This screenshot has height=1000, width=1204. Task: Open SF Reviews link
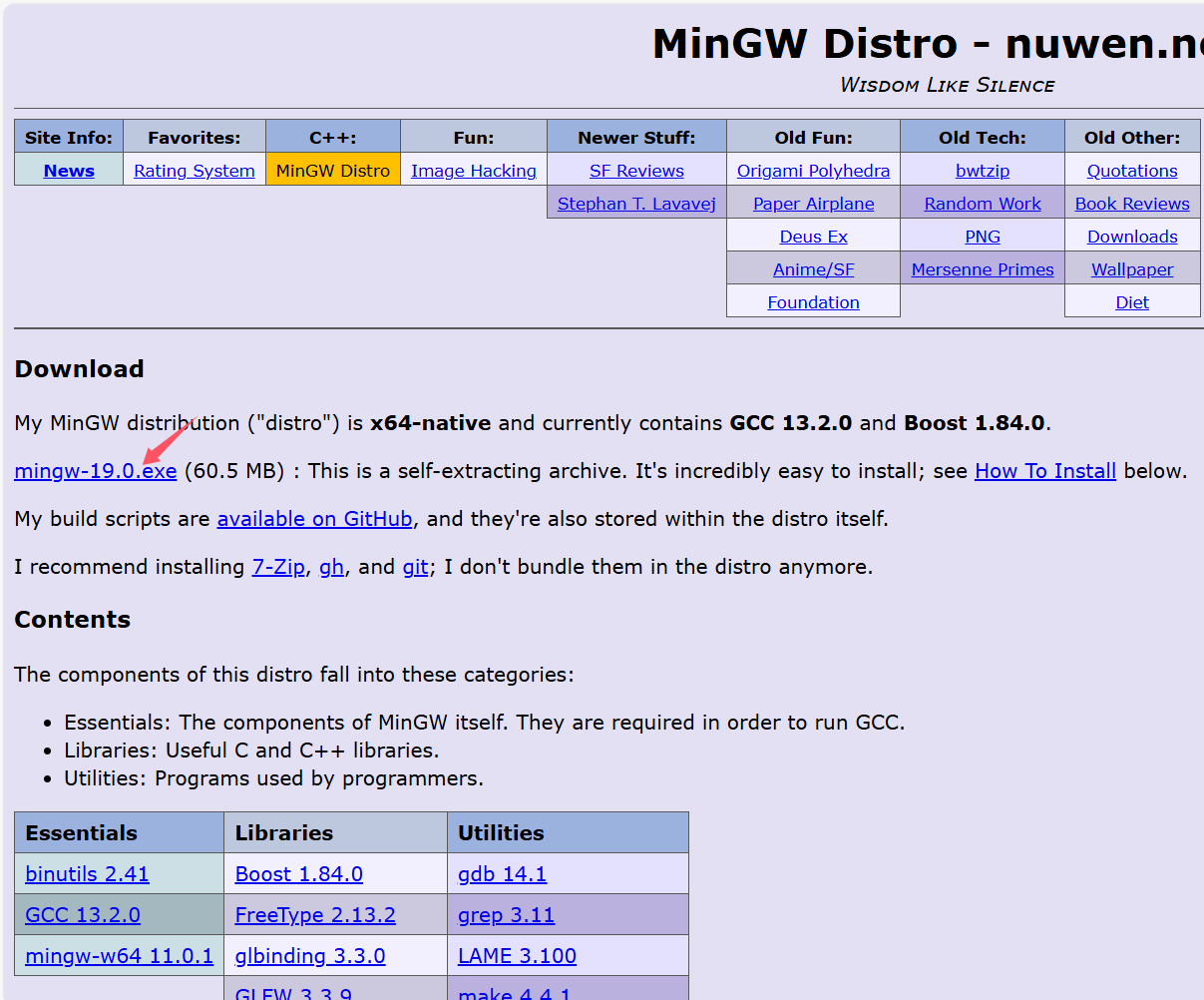click(x=636, y=171)
